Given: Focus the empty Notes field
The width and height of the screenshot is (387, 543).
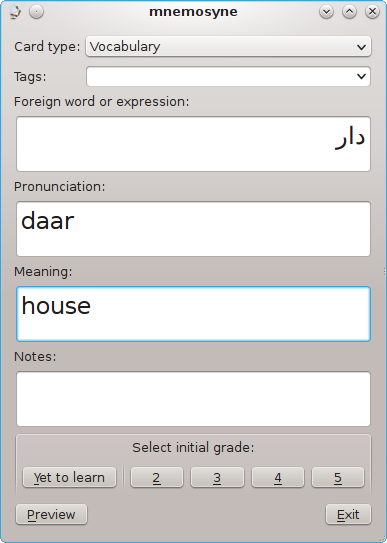Looking at the screenshot, I should (x=194, y=399).
